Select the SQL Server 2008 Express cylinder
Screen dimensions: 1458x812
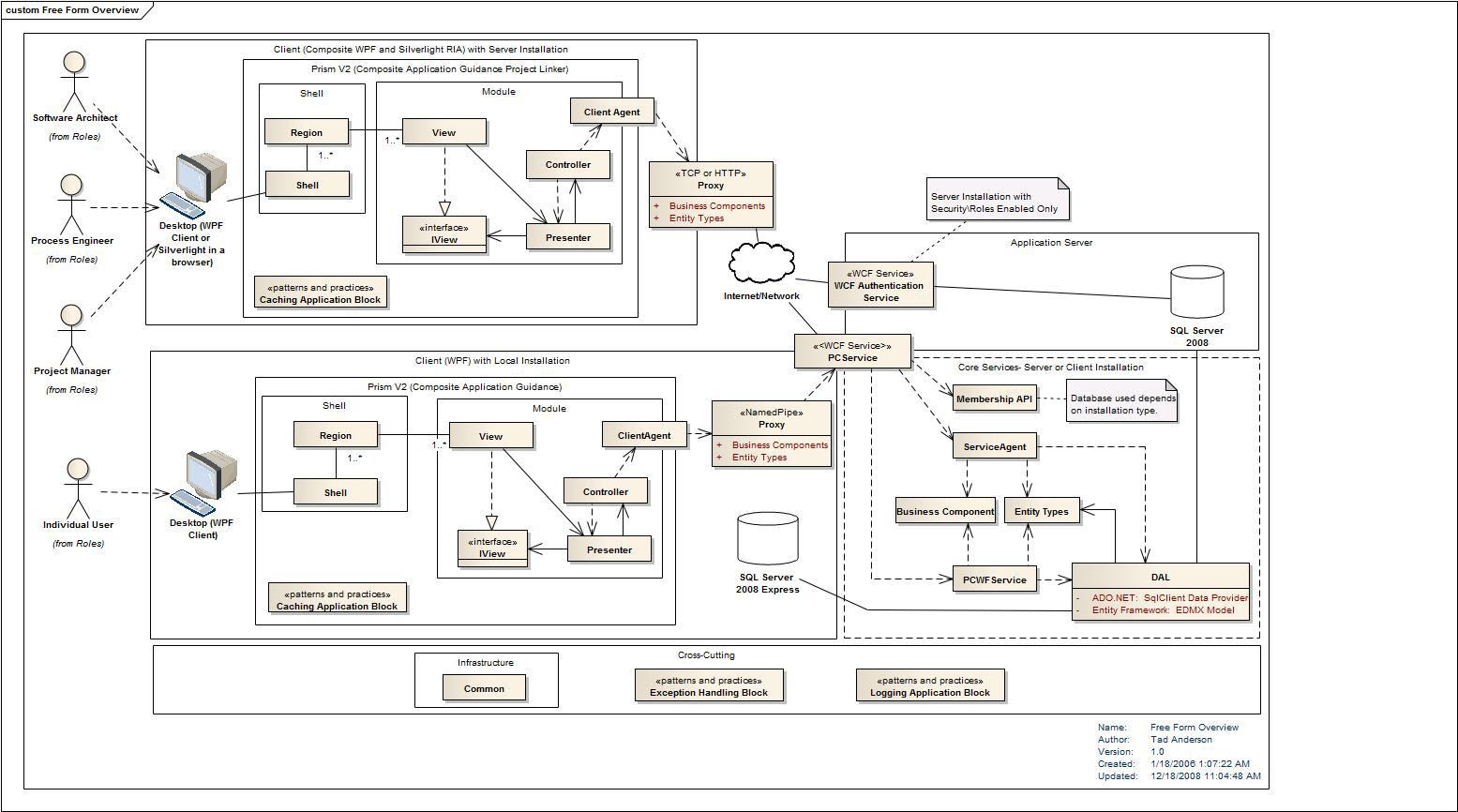768,539
